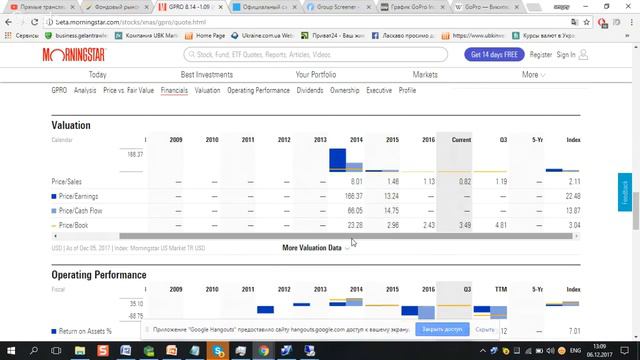Select the Financials section tab
Image resolution: width=640 pixels, height=360 pixels.
point(174,91)
